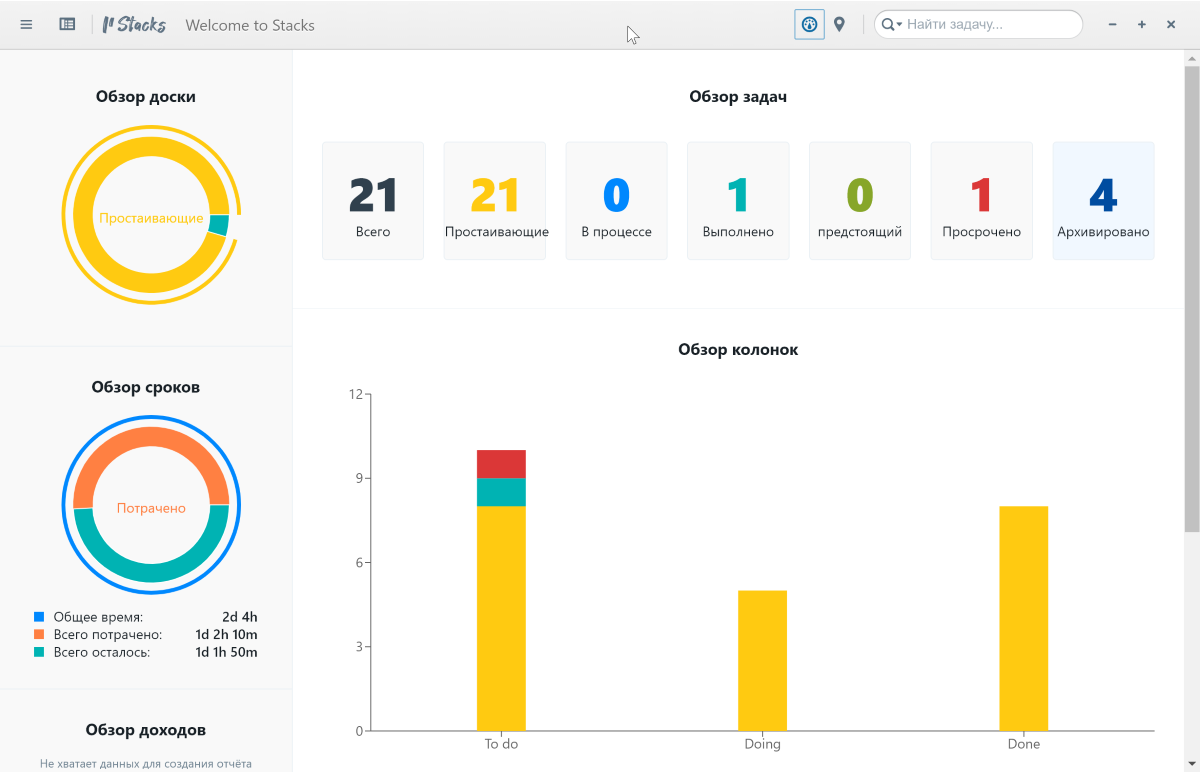
Task: Click the Обзор задач heading
Action: 738,97
